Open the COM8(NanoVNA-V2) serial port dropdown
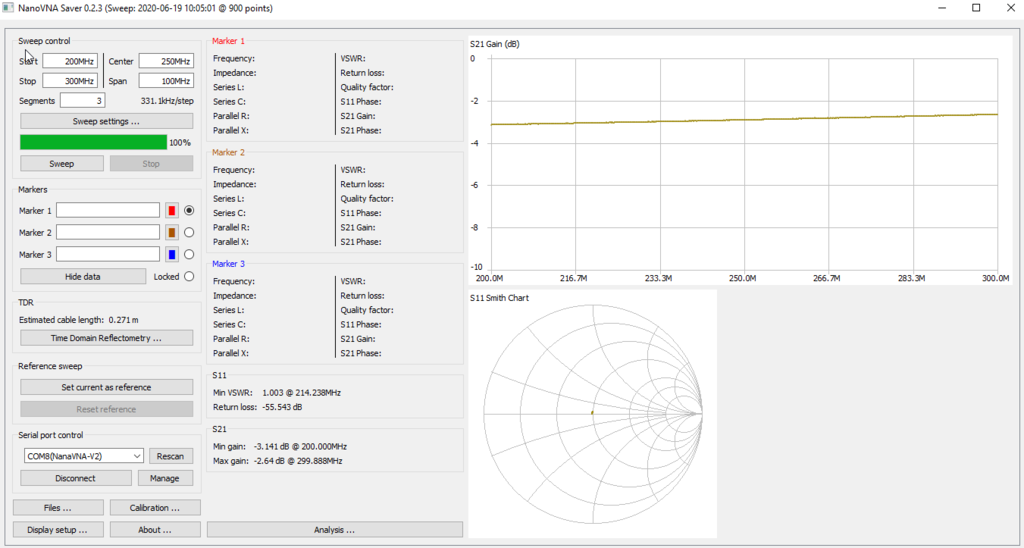This screenshot has height=548, width=1024. tap(82, 456)
